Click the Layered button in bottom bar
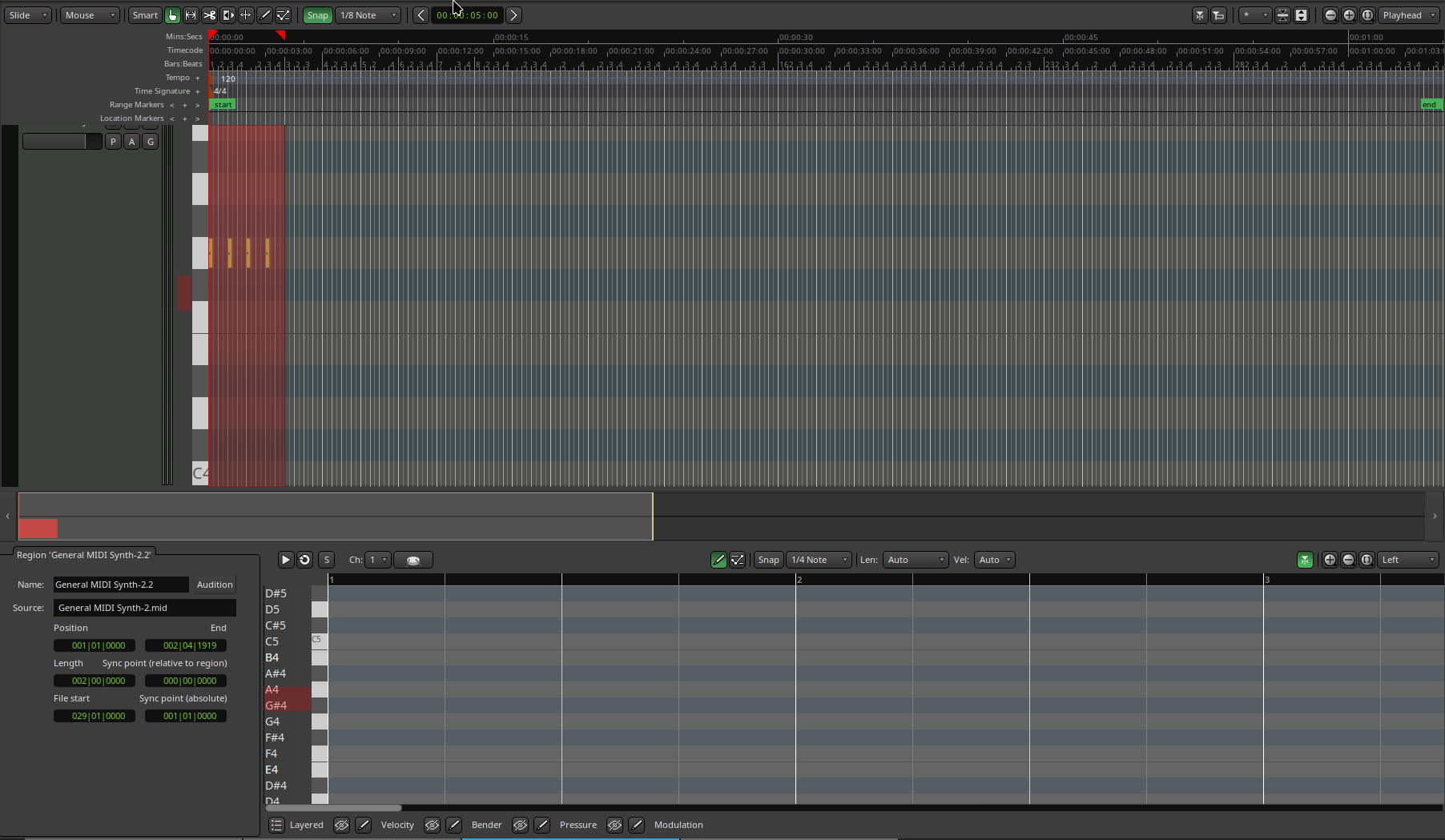This screenshot has width=1445, height=840. 297,825
